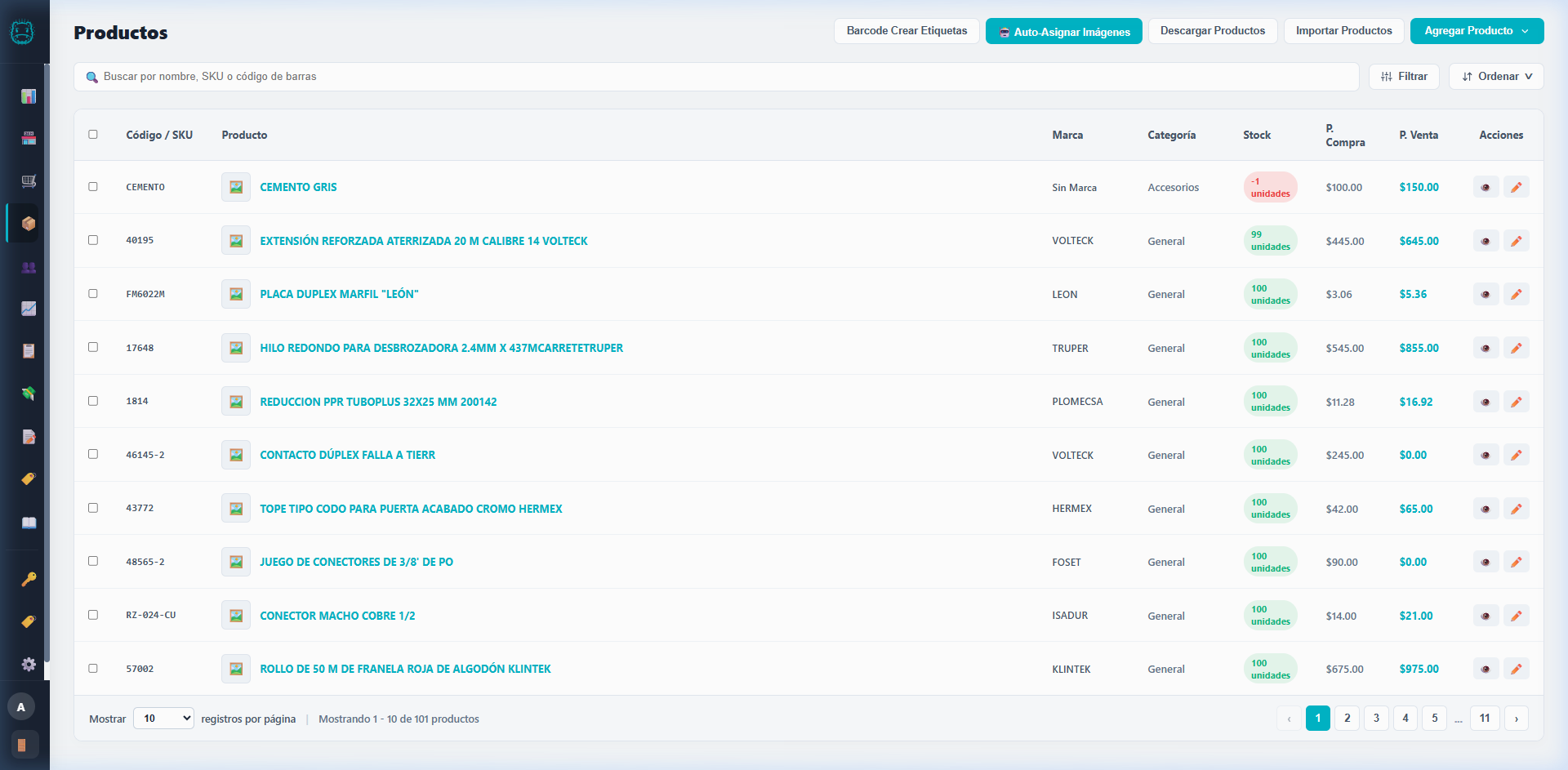Check the CEMENTO row checkbox
This screenshot has height=770, width=1568.
pyautogui.click(x=93, y=187)
